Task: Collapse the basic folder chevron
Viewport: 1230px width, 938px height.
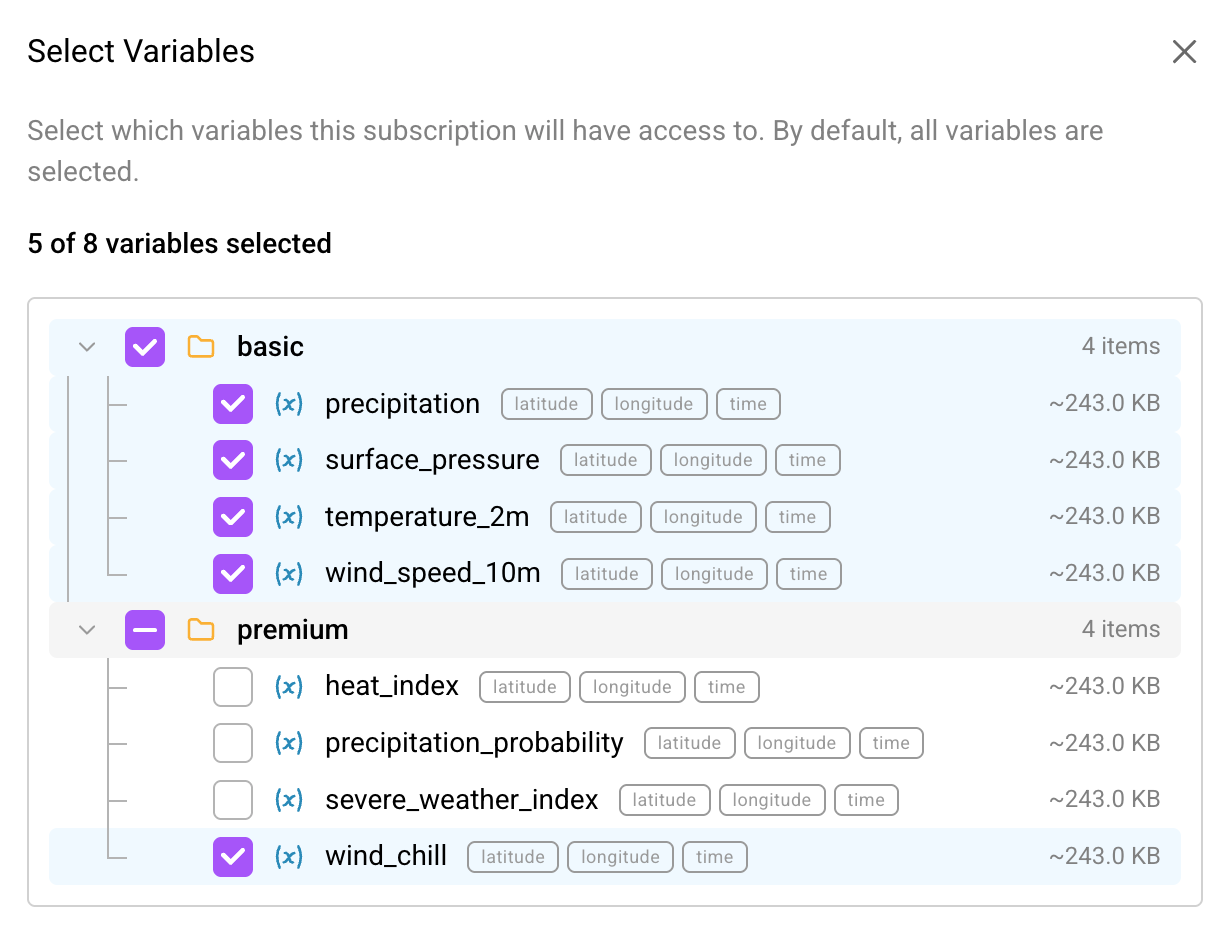Action: click(86, 346)
